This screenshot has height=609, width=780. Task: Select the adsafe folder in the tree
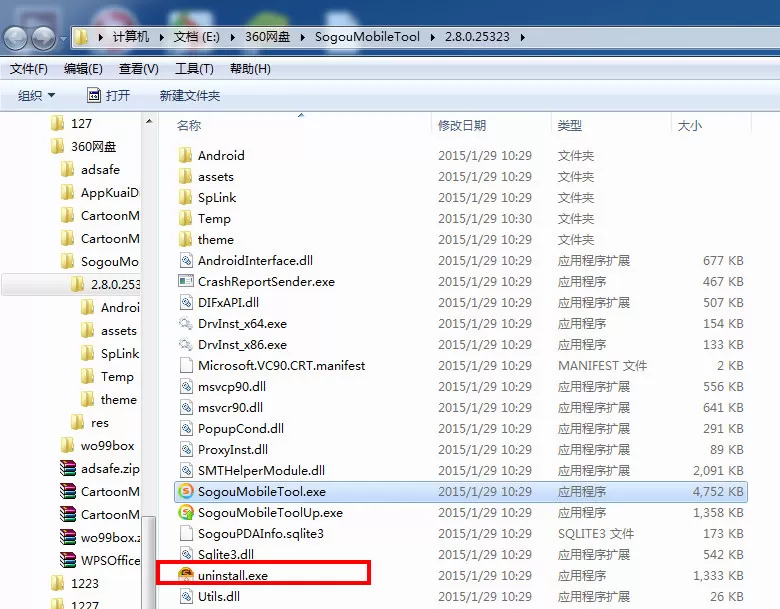(90, 169)
